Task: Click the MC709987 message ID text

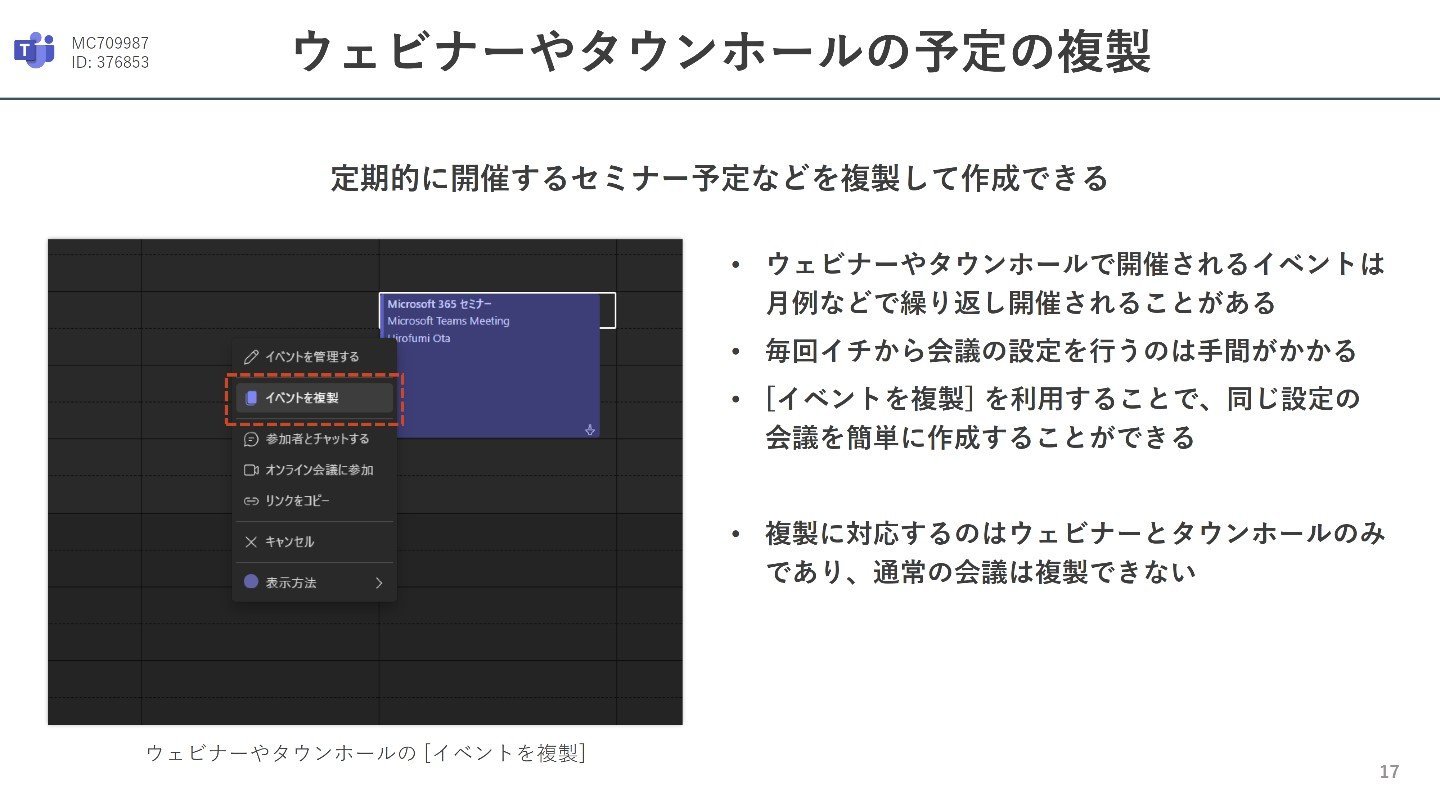Action: (x=110, y=43)
